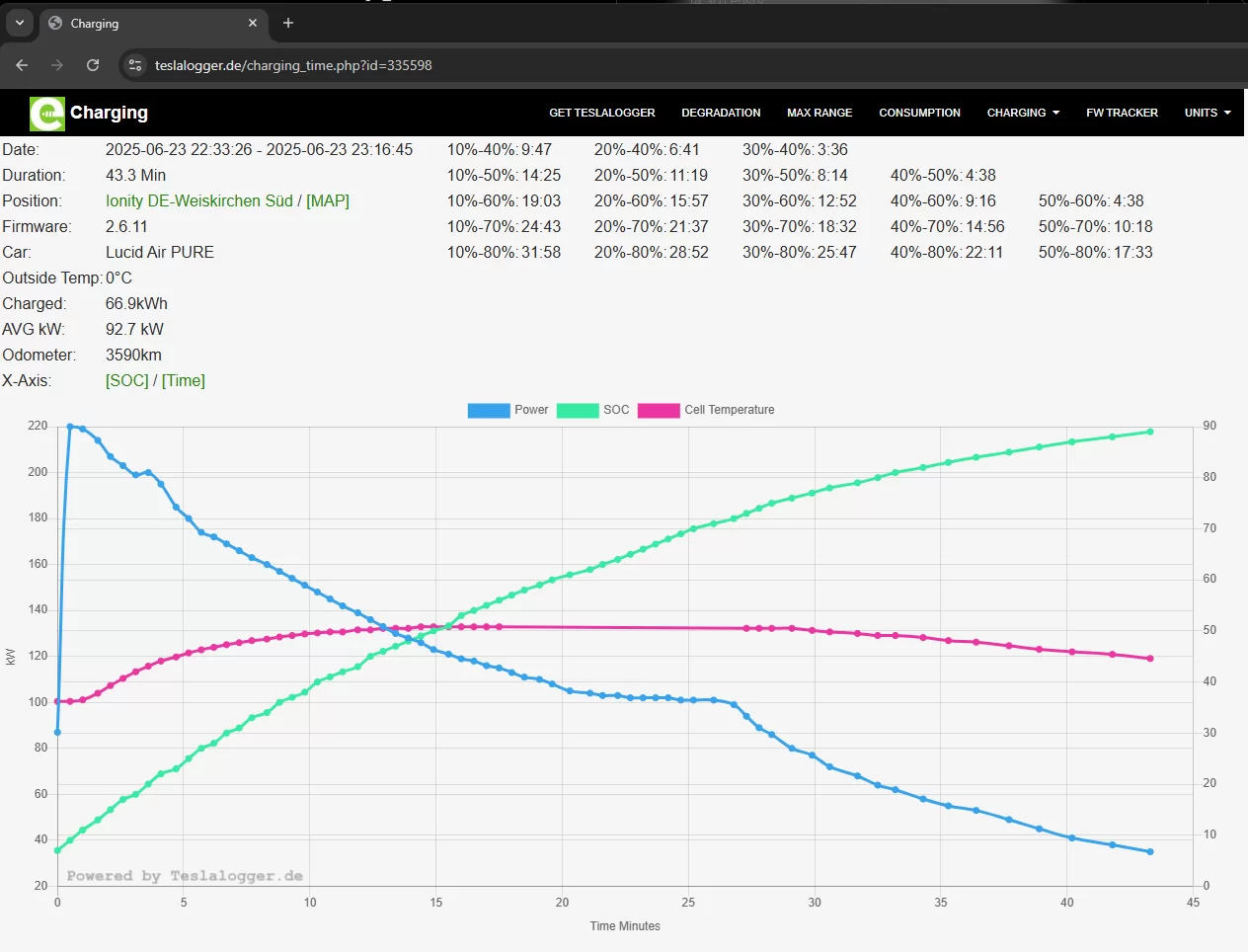Open the [MAP] link
This screenshot has height=952, width=1248.
328,200
